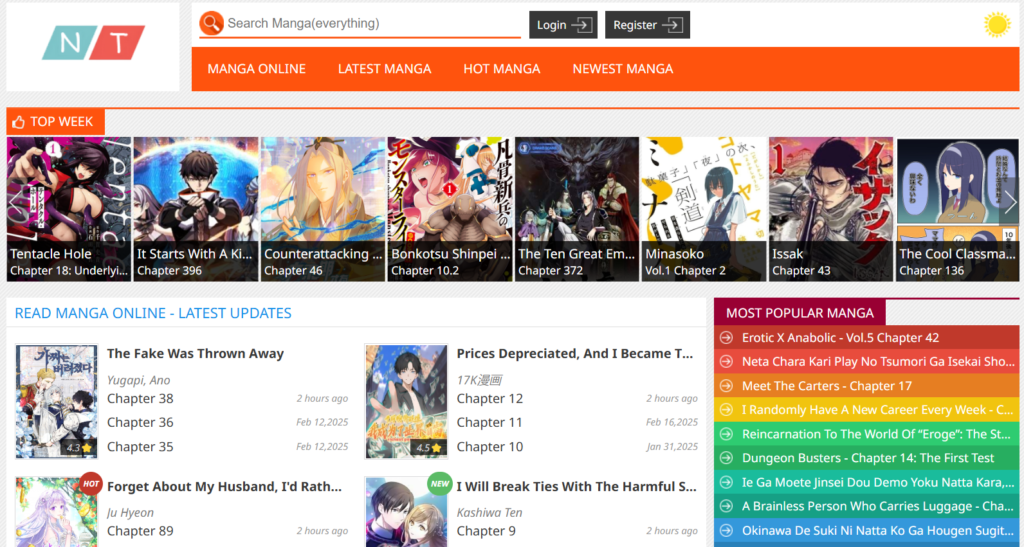Select the MOST POPULAR MANGA tab
Image resolution: width=1024 pixels, height=547 pixels.
[799, 313]
